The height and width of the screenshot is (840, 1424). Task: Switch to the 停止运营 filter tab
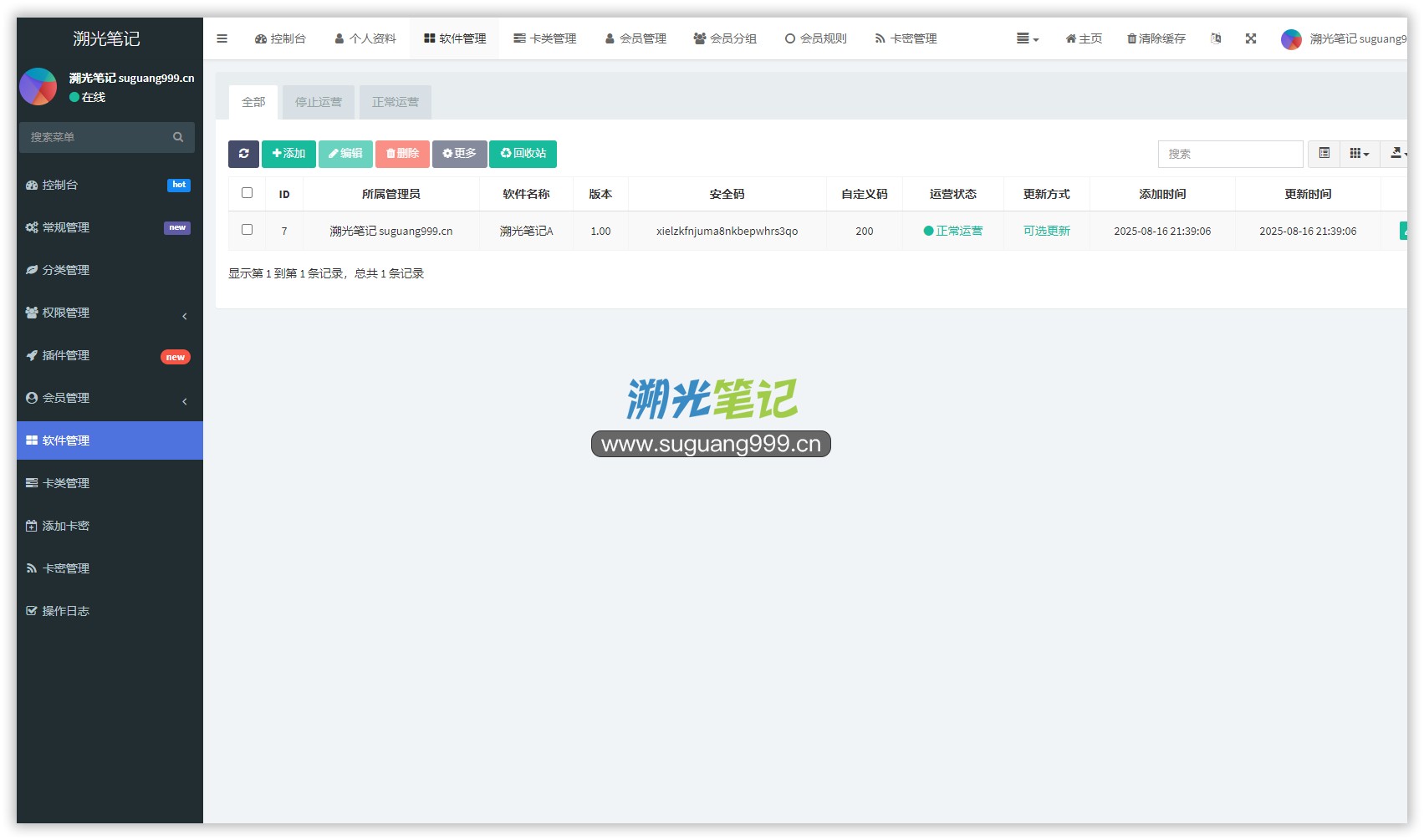point(319,102)
